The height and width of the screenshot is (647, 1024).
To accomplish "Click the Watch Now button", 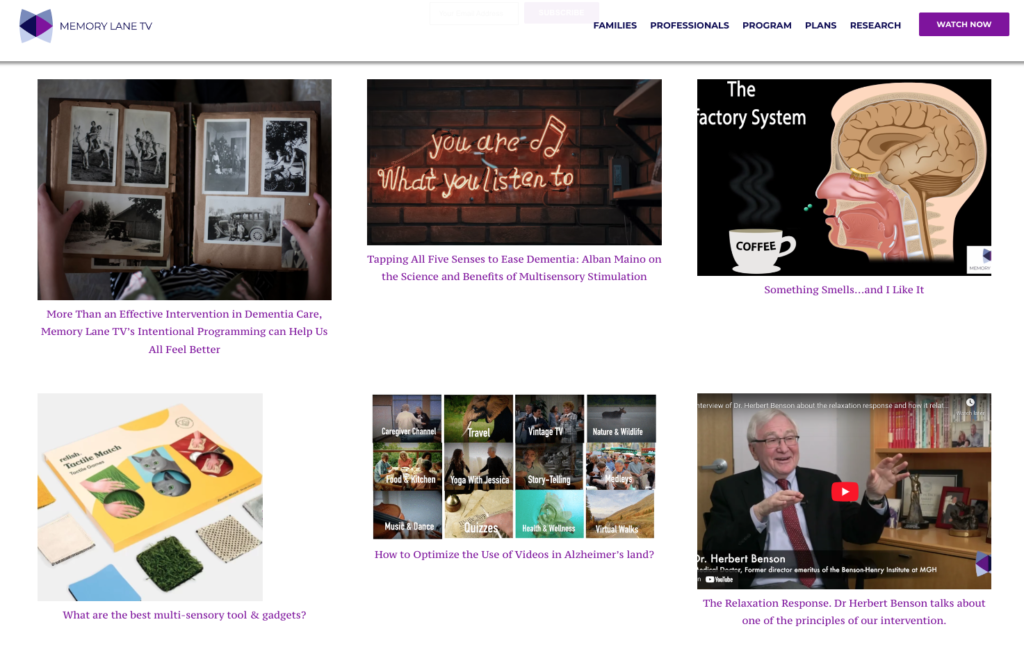I will 964,24.
